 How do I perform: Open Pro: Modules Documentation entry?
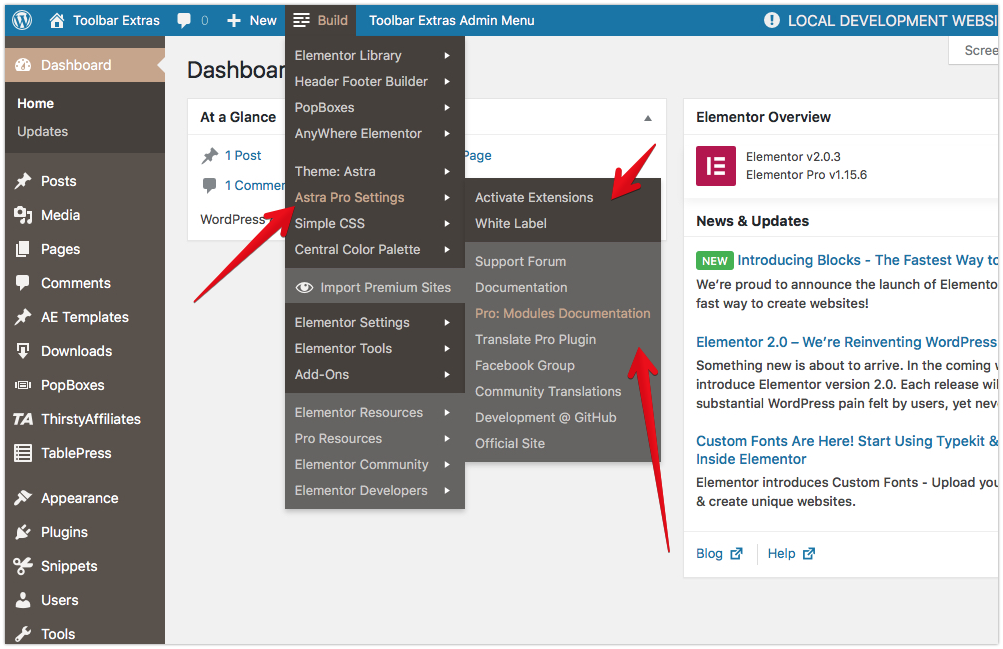coord(562,313)
